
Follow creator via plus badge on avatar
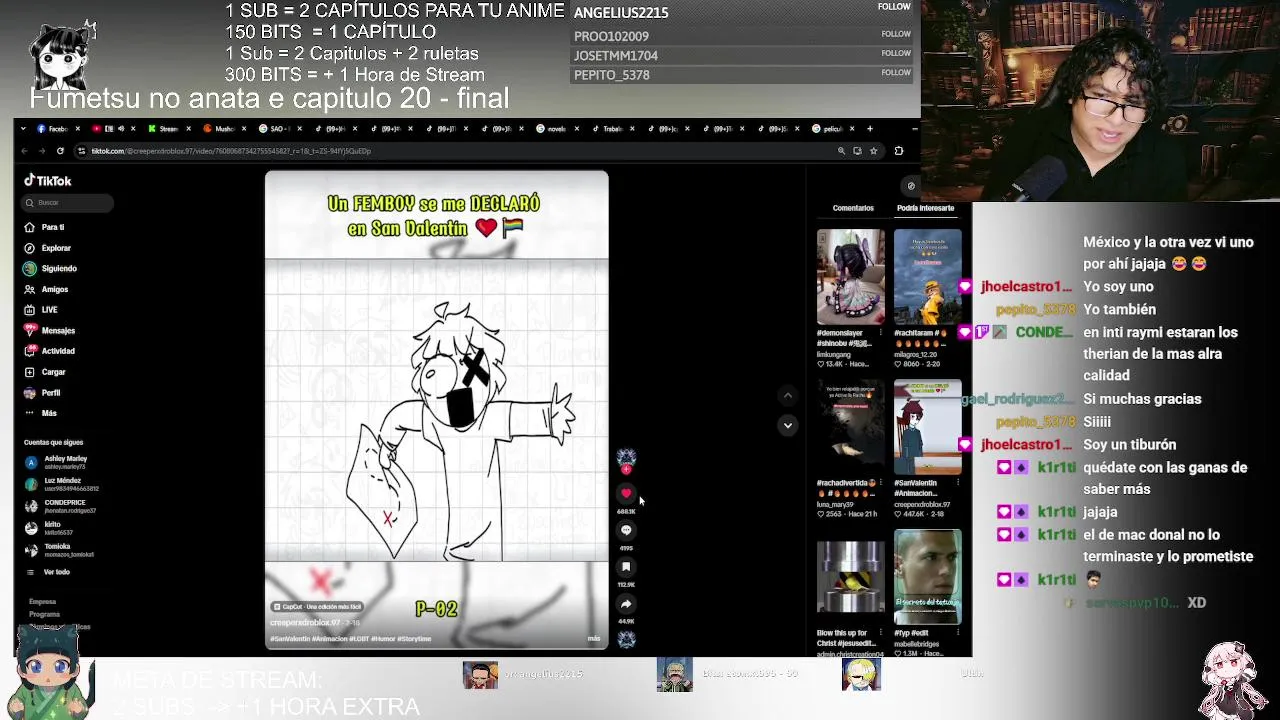pos(626,469)
